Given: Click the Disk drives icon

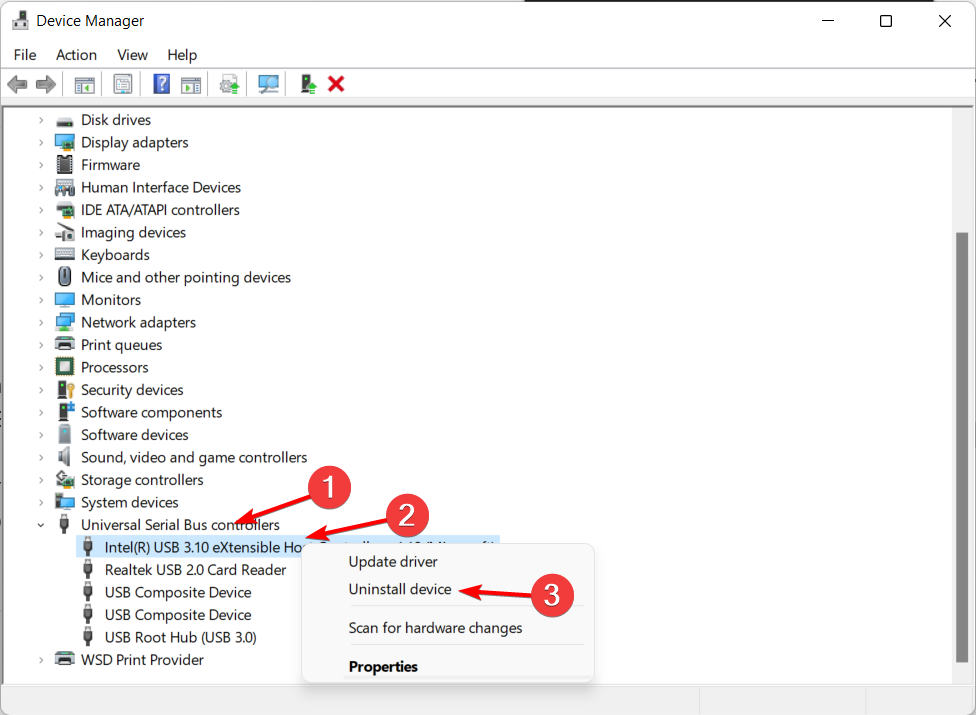Looking at the screenshot, I should pos(65,121).
